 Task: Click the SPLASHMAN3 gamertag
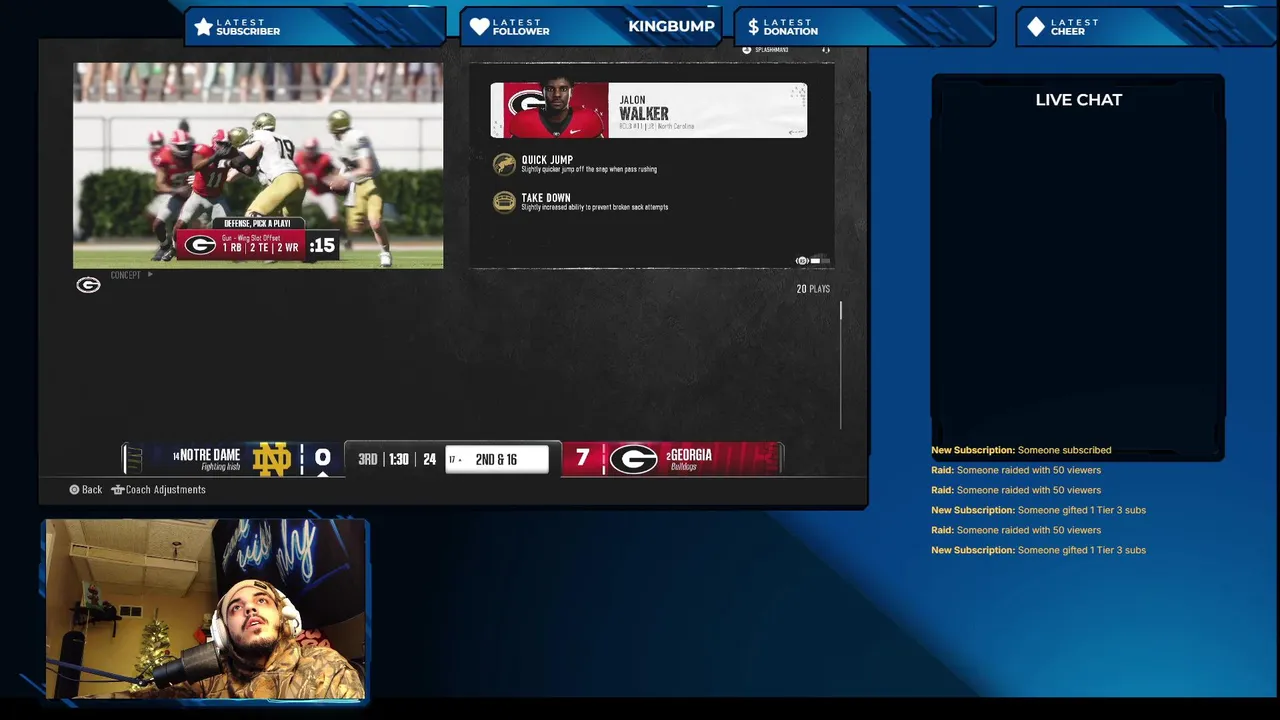click(772, 50)
